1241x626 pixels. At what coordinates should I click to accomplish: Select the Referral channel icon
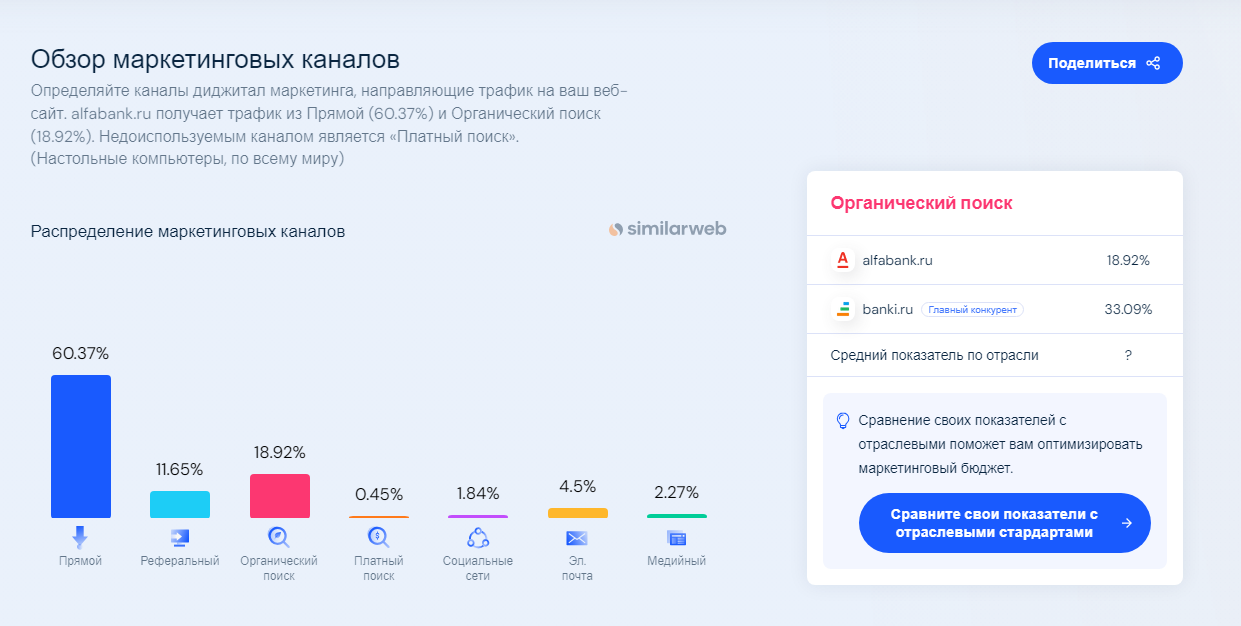180,537
